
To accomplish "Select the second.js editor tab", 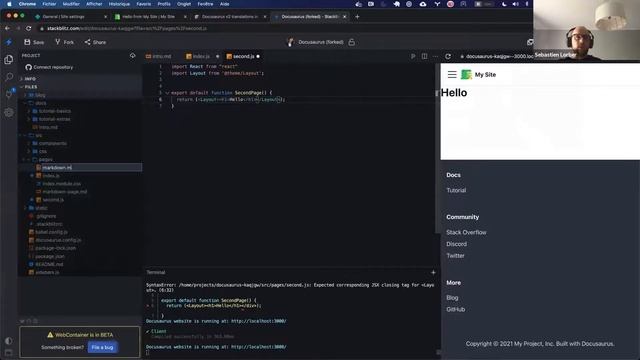I will pos(243,56).
